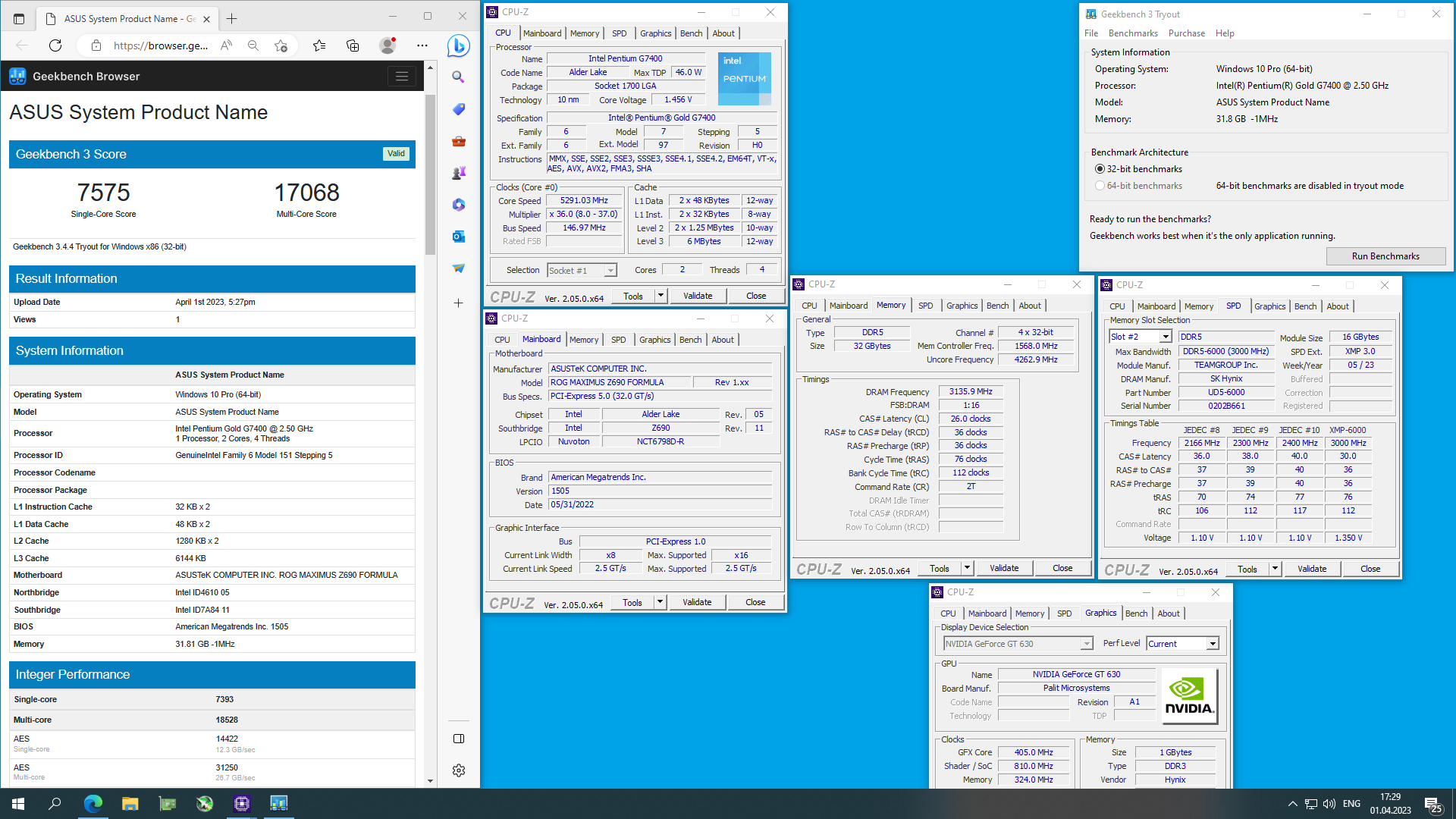Add this page to favorites

(281, 45)
